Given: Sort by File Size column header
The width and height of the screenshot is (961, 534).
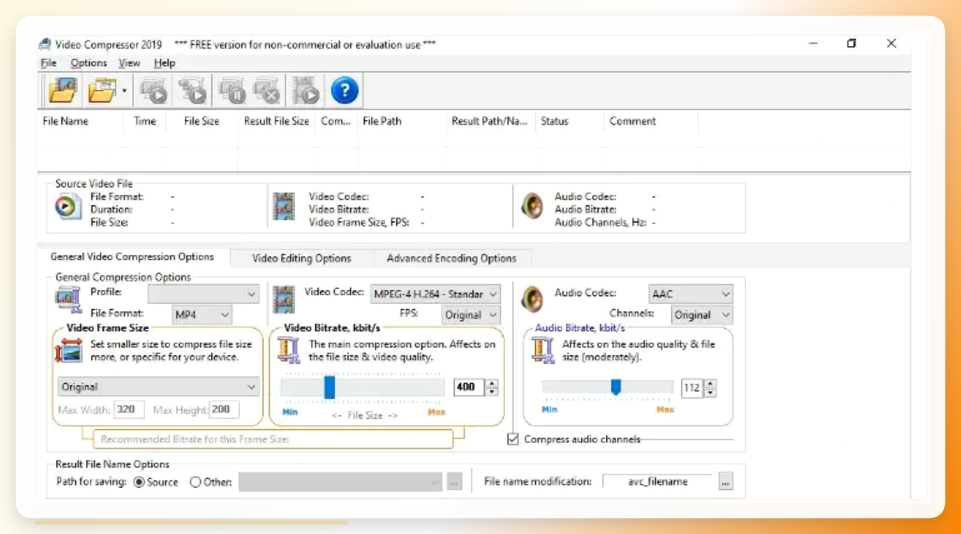Looking at the screenshot, I should [x=202, y=121].
